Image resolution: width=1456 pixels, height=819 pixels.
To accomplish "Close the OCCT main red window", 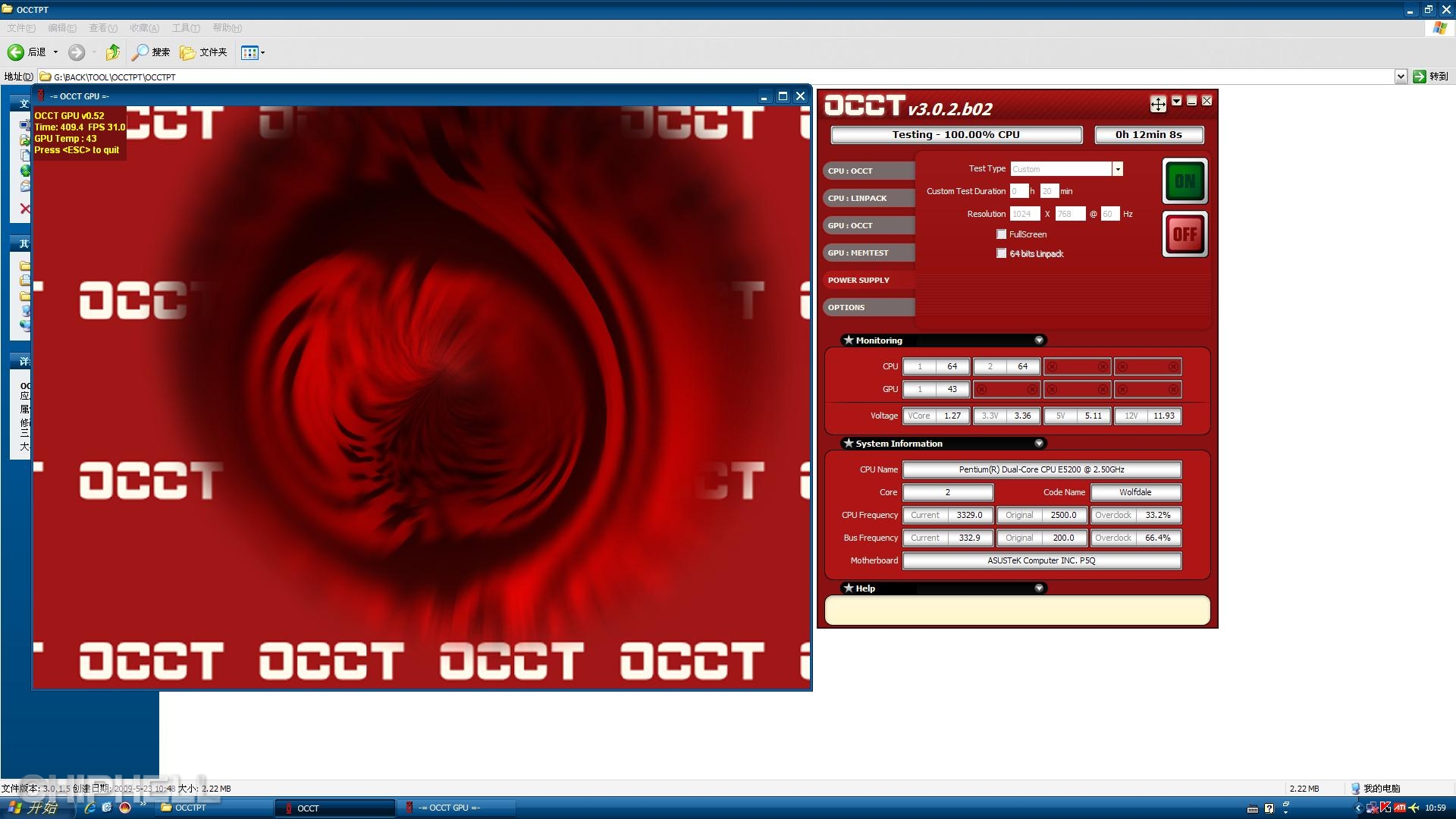I will [x=1207, y=101].
